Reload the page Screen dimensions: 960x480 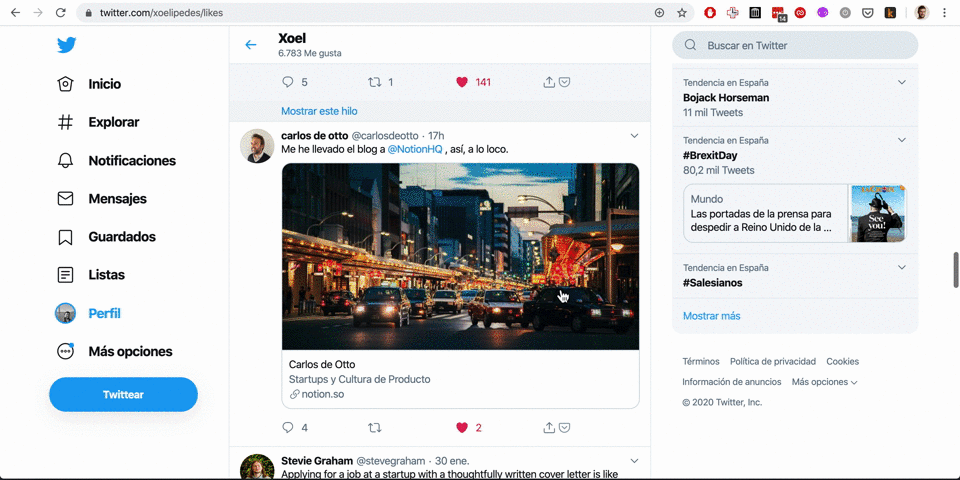click(x=61, y=12)
